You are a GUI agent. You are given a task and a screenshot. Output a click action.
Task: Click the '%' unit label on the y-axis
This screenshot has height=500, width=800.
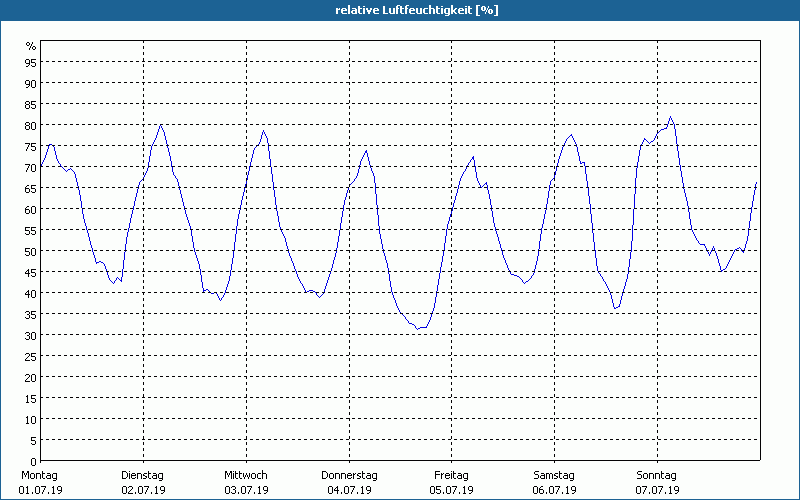[x=31, y=46]
